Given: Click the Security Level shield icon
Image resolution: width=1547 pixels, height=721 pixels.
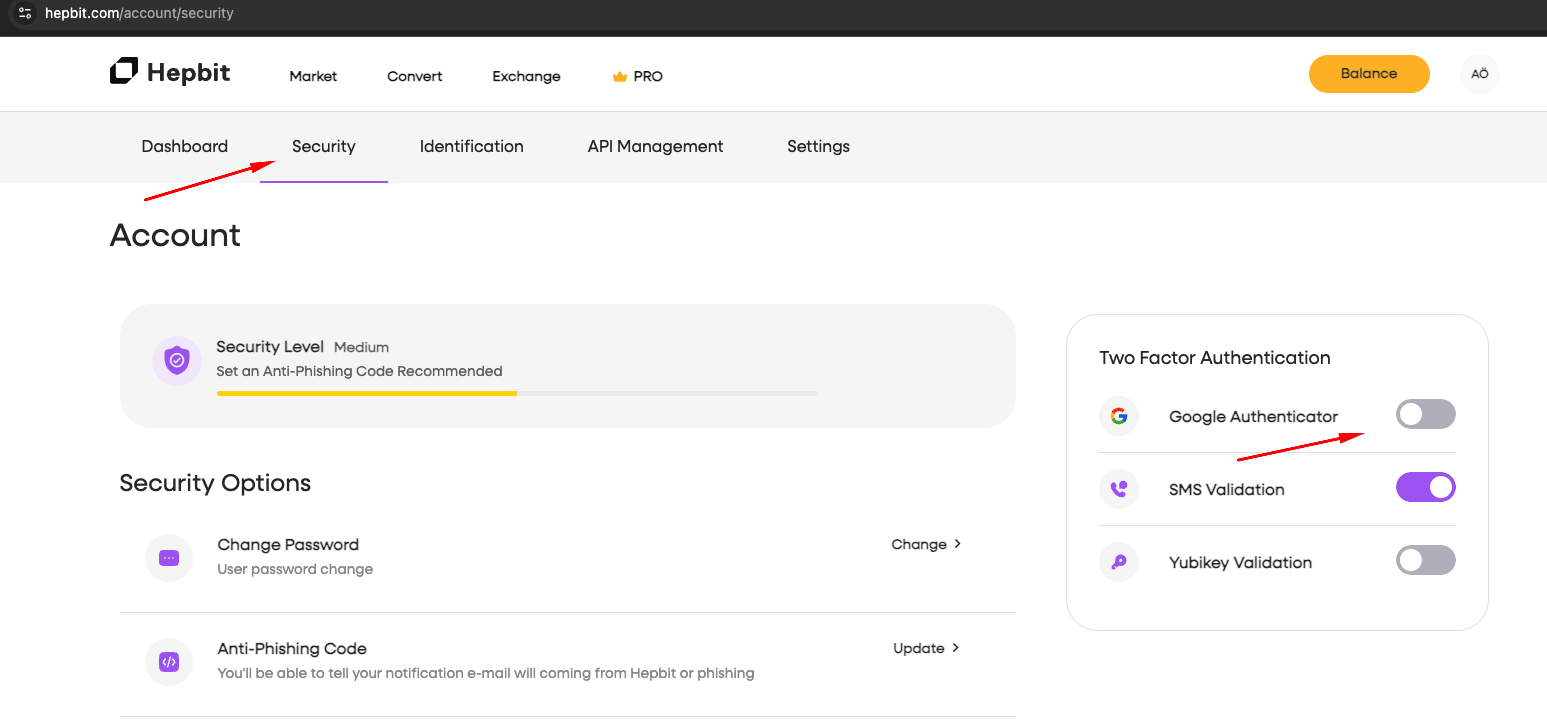Looking at the screenshot, I should tap(177, 360).
